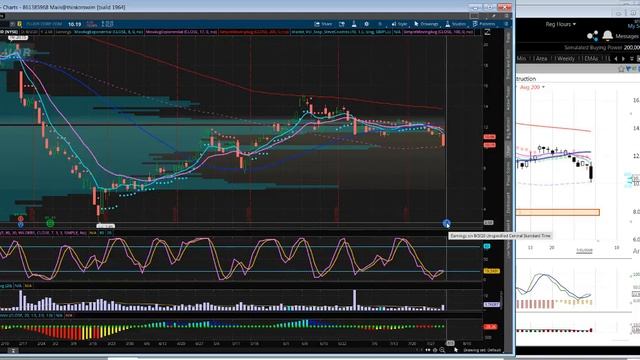Click the scroll-left arrows icon below chart
Image resolution: width=640 pixels, height=360 pixels.
point(428,350)
